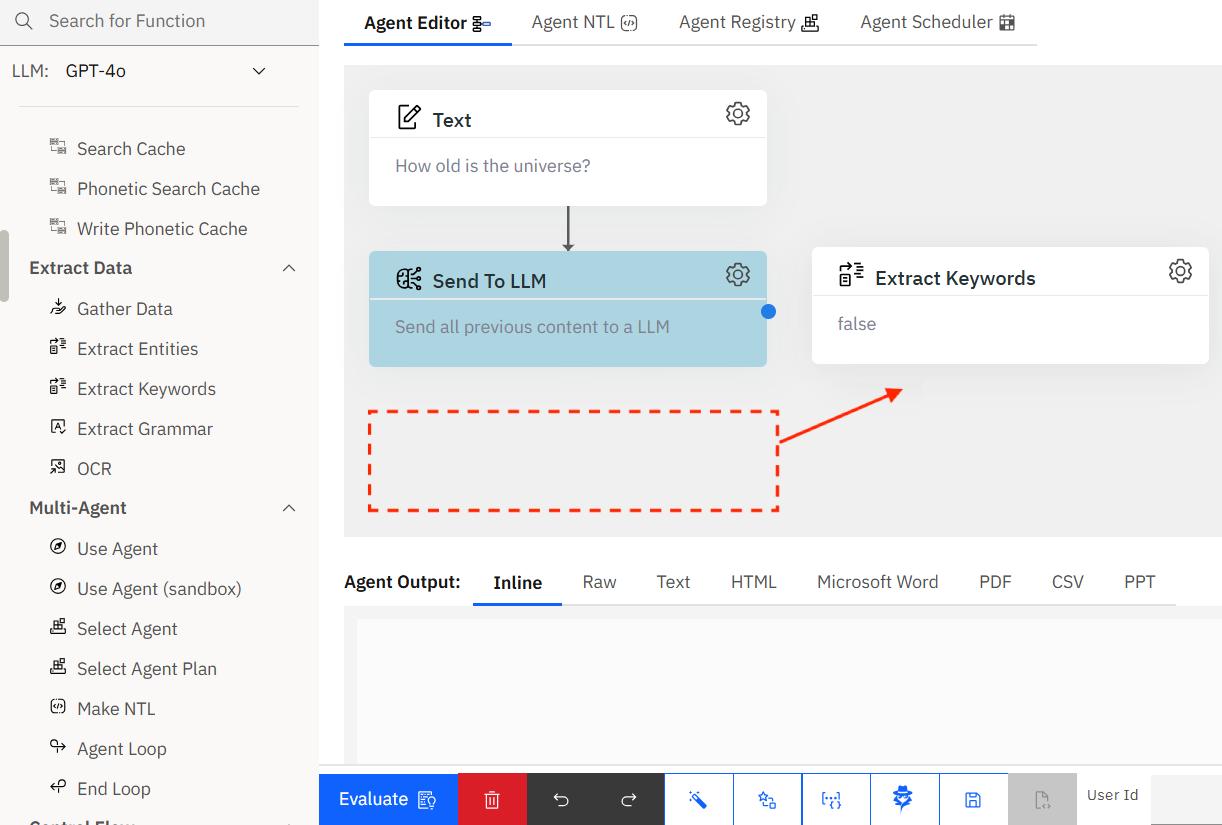The image size is (1222, 825).
Task: Select the Send To LLM node title
Action: [x=489, y=281]
